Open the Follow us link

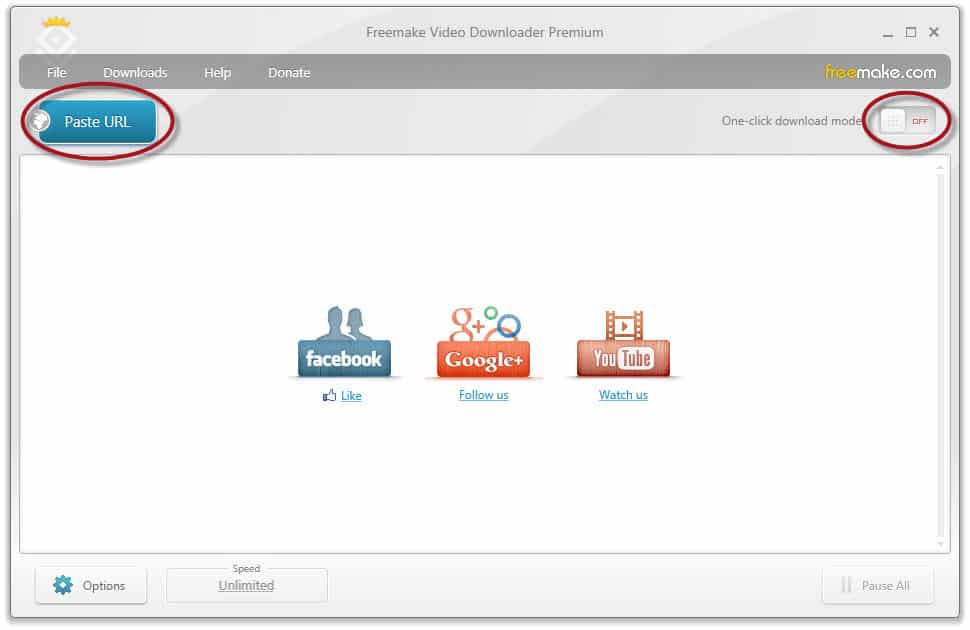(x=483, y=395)
